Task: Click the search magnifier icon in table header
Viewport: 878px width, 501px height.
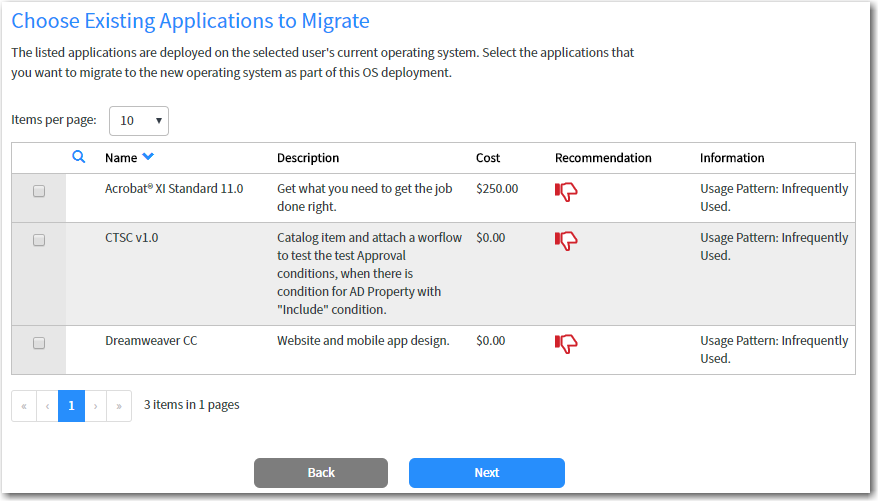Action: click(79, 157)
